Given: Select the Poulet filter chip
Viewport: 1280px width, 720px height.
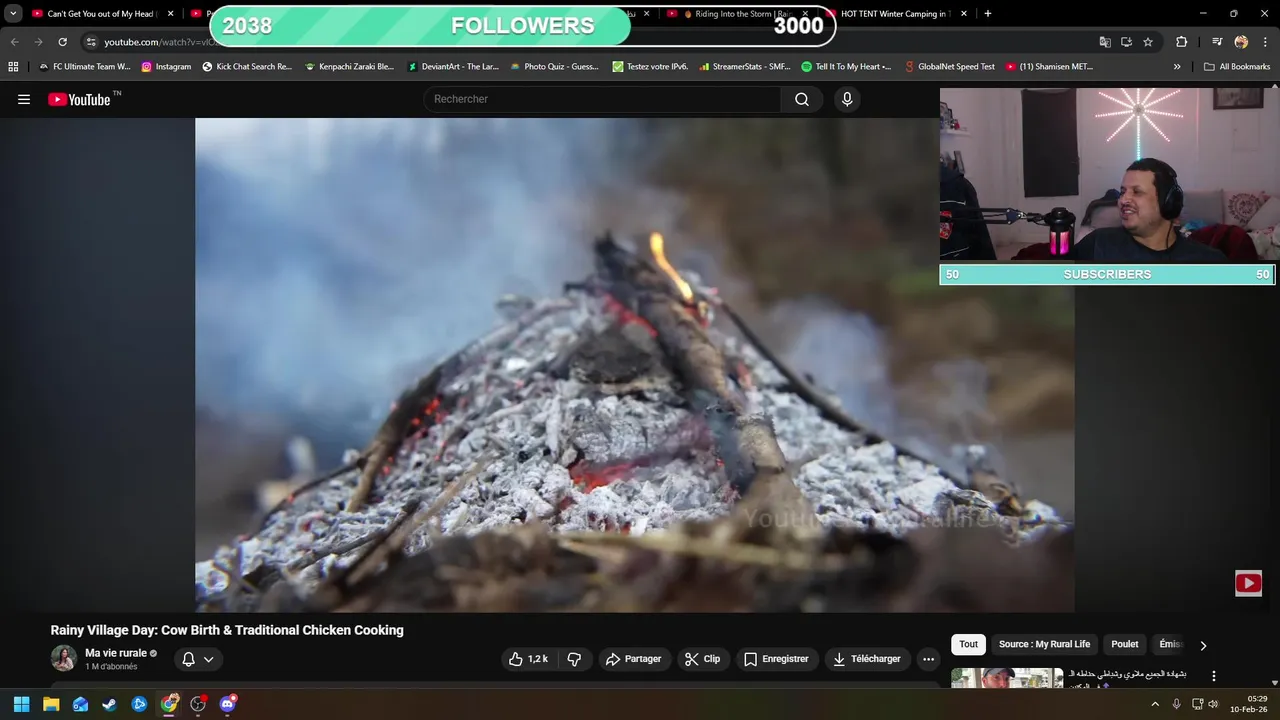Looking at the screenshot, I should tap(1125, 644).
